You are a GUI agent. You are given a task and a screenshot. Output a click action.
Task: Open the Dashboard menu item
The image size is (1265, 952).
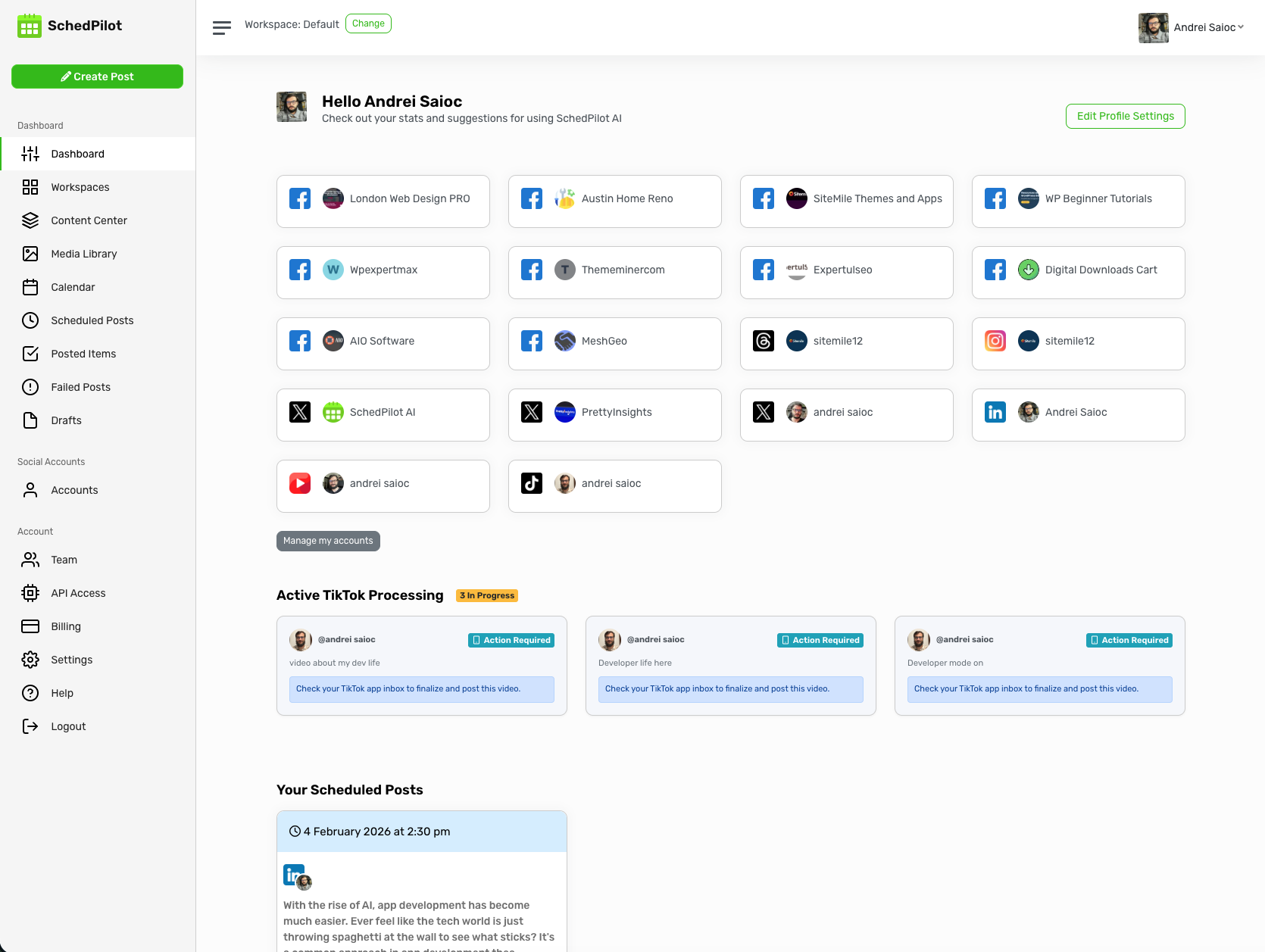tap(98, 154)
